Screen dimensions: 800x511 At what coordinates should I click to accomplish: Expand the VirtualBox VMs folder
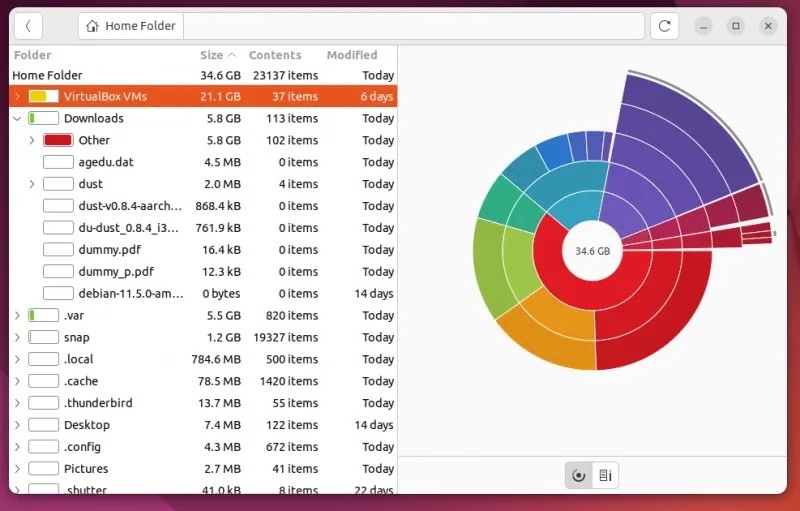click(x=18, y=96)
